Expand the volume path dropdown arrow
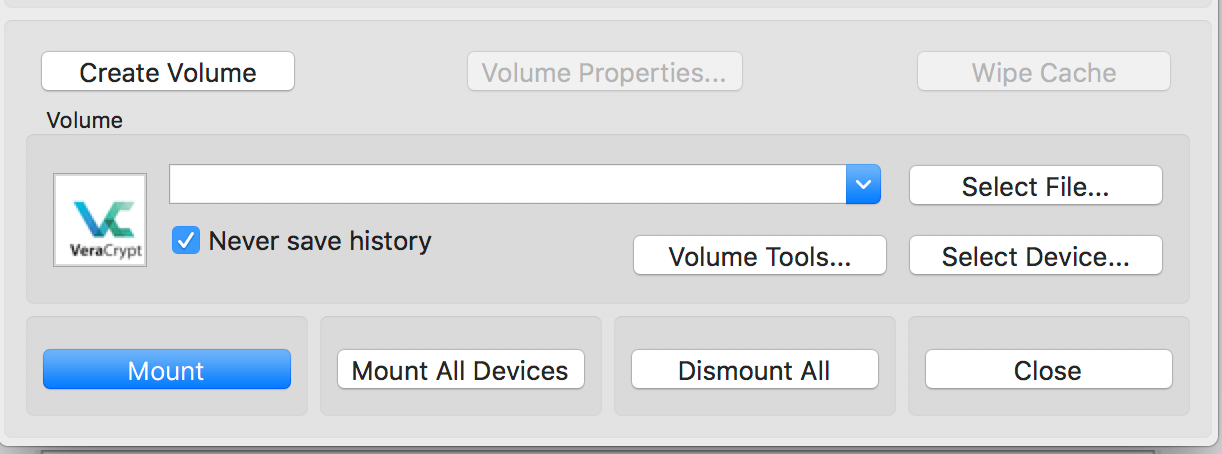Viewport: 1222px width, 454px height. point(863,185)
